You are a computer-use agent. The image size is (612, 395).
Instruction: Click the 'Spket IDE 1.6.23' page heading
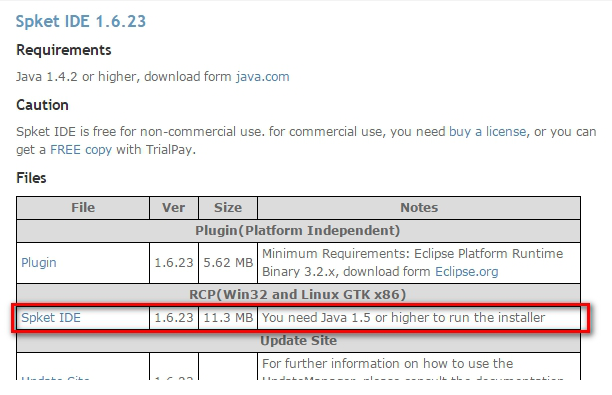pos(81,21)
